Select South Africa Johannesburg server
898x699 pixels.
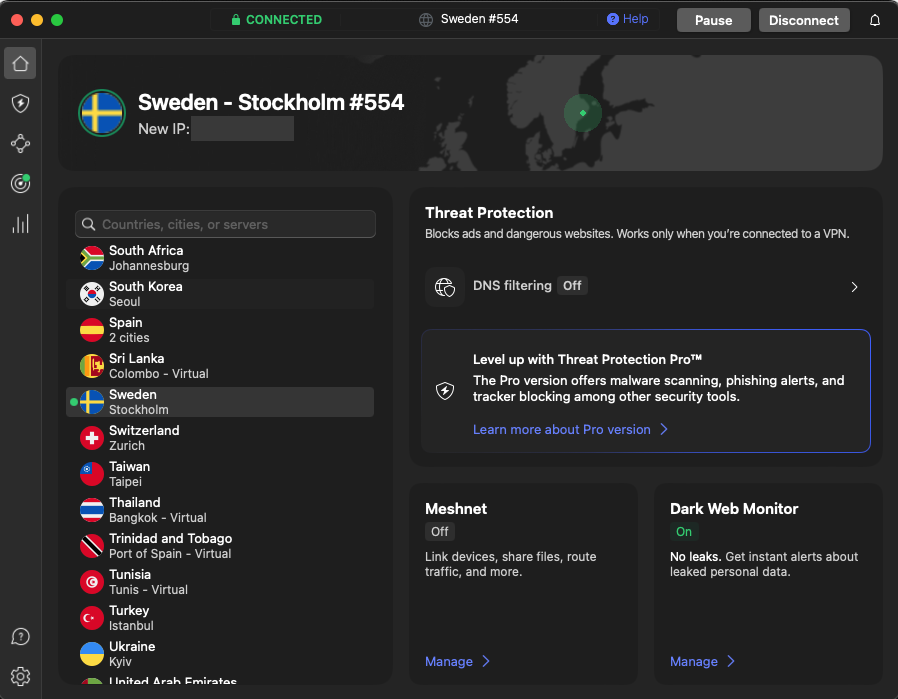220,258
